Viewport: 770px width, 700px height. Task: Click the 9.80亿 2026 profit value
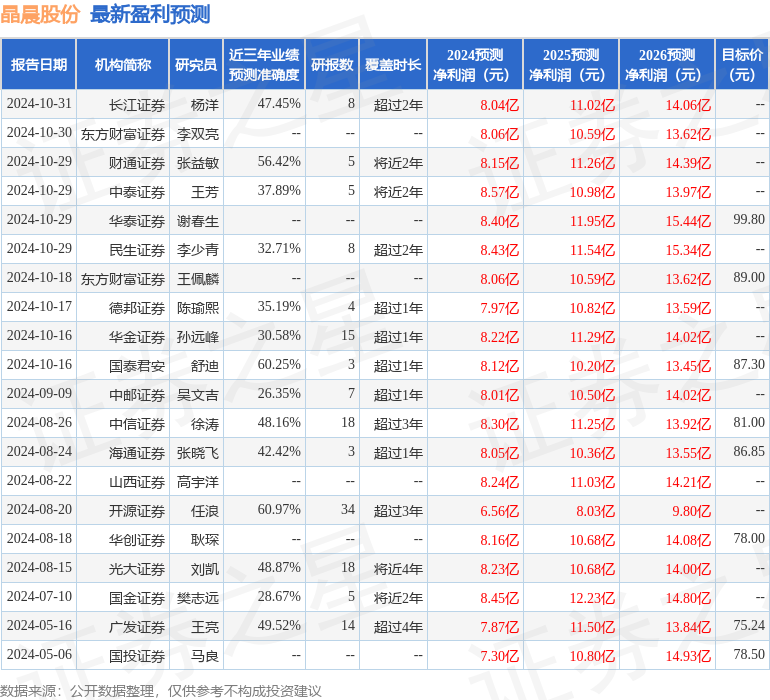coord(691,510)
